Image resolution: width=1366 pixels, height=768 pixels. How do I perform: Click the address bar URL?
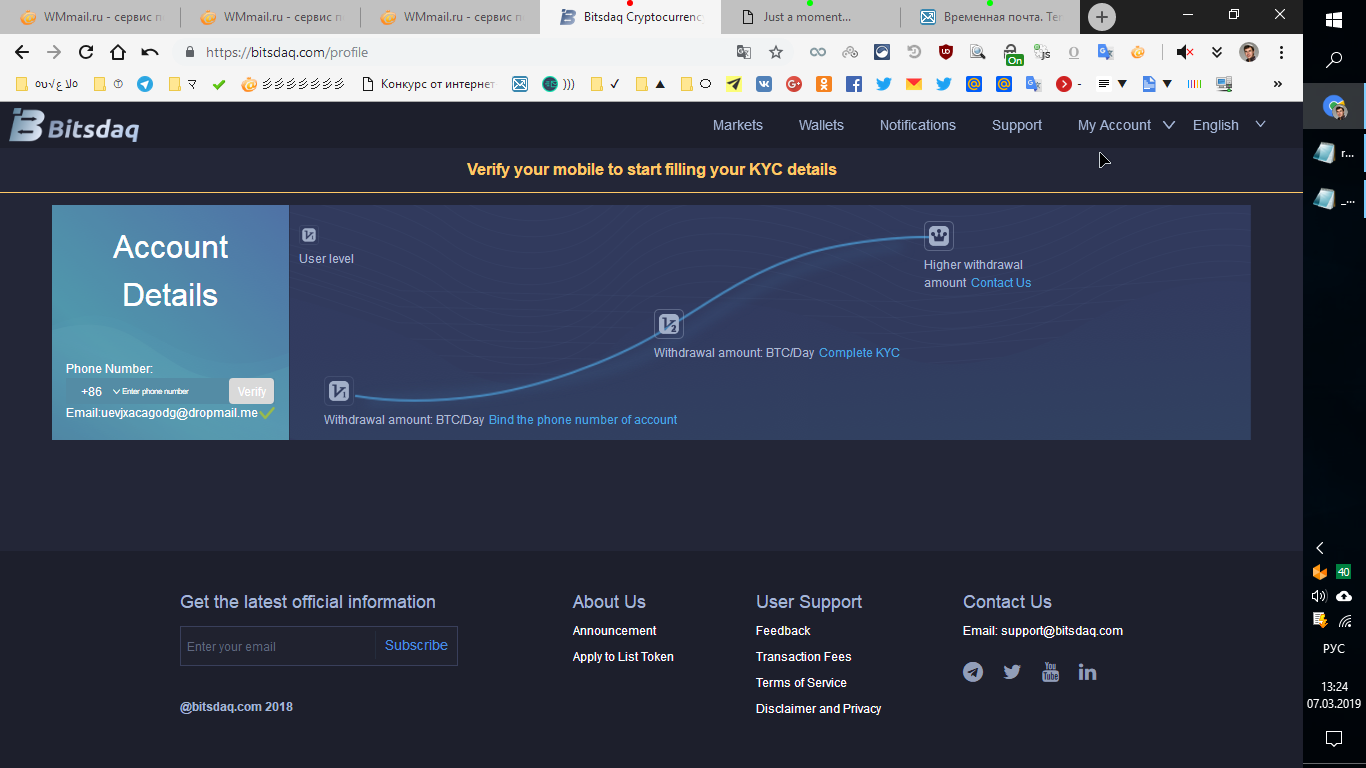[287, 52]
